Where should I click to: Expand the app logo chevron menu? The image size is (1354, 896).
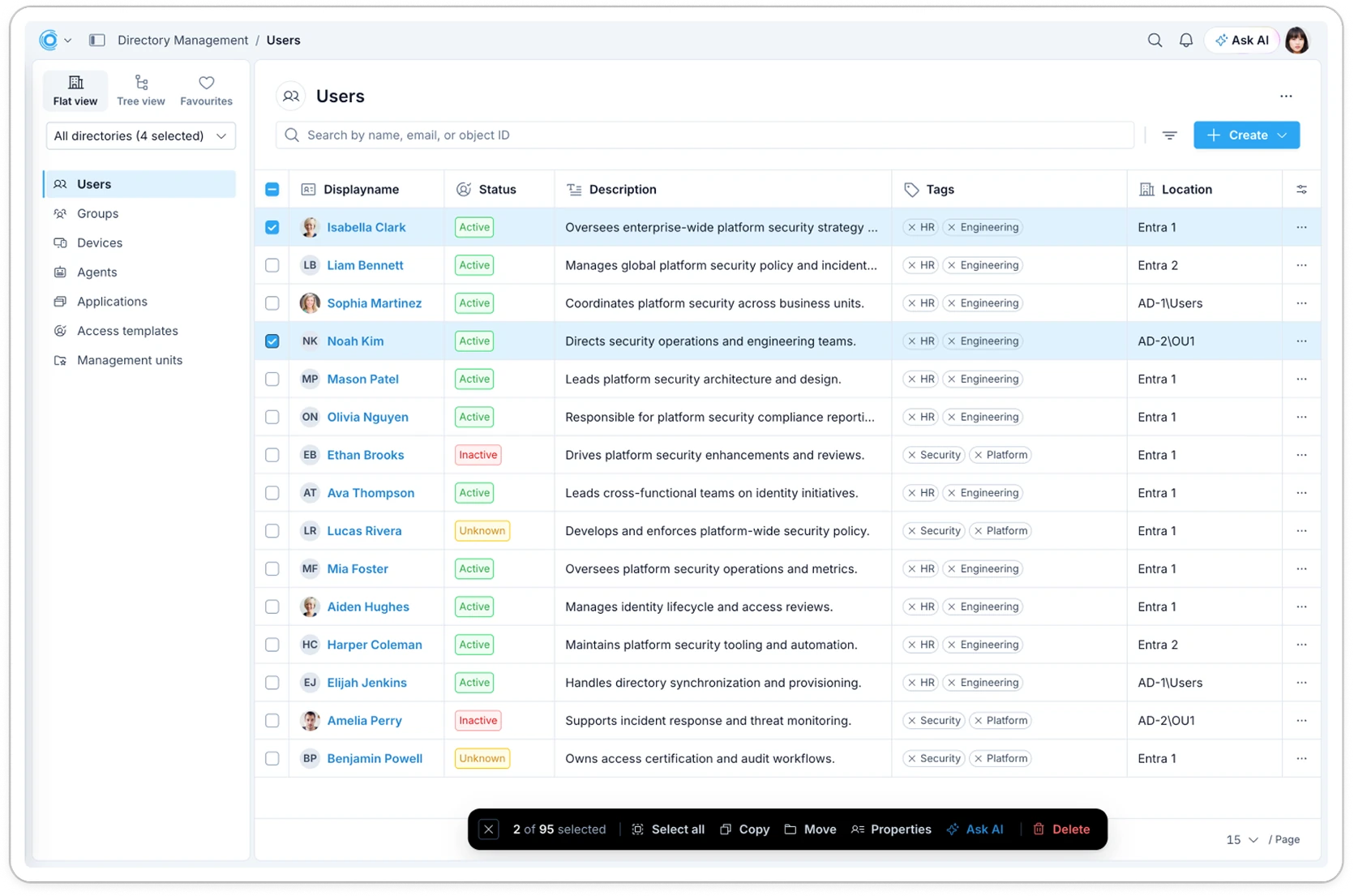(68, 40)
